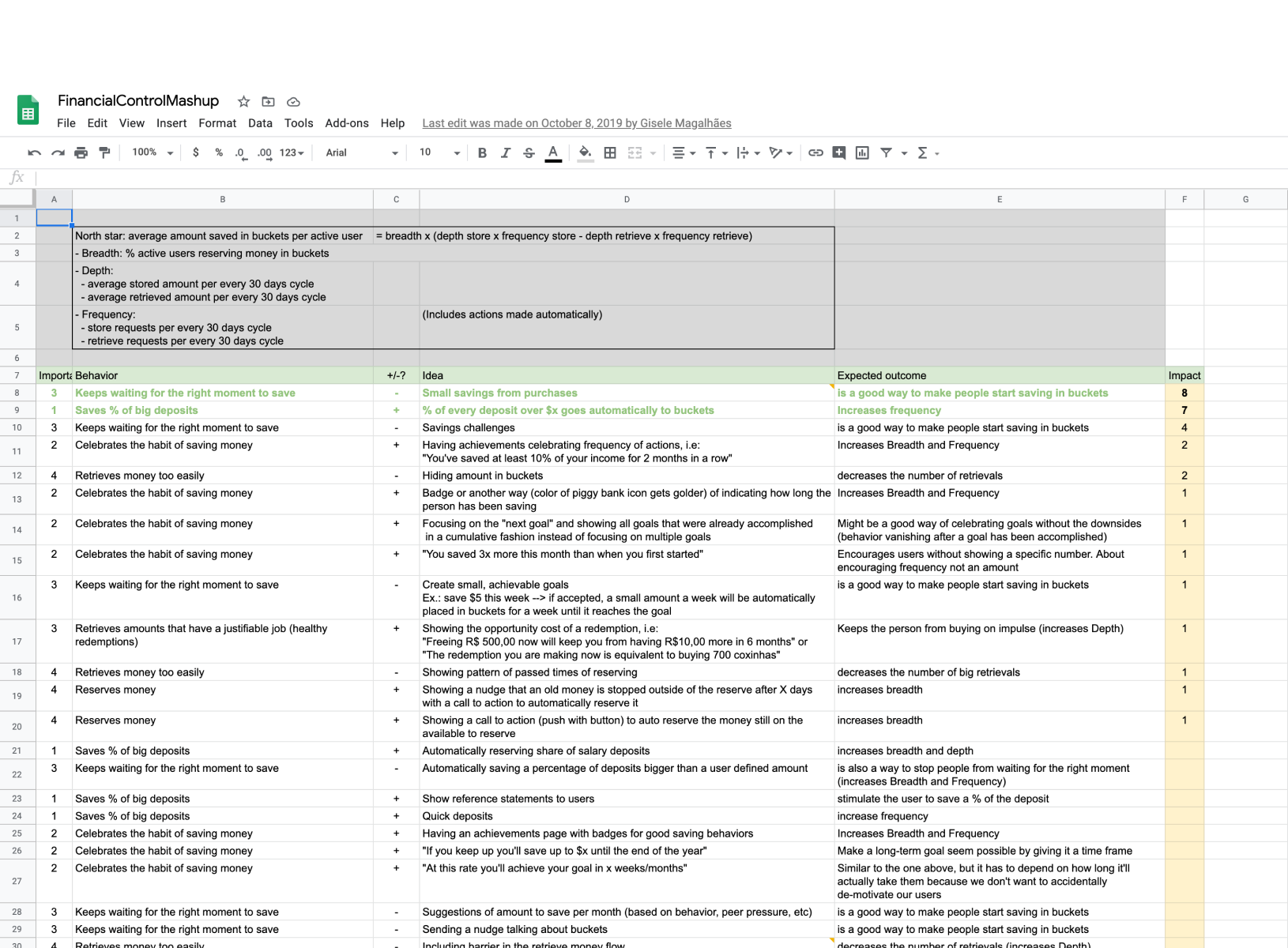Viewport: 1288px width, 948px height.
Task: Star the FinancialControlMashup document
Action: tap(244, 102)
